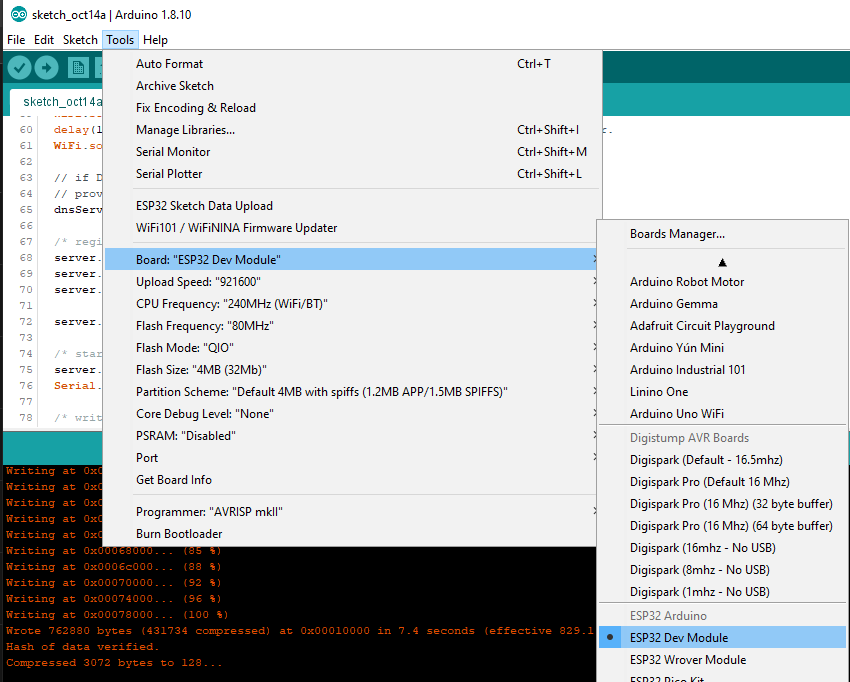Click console line showing (100 %)

coord(117,615)
